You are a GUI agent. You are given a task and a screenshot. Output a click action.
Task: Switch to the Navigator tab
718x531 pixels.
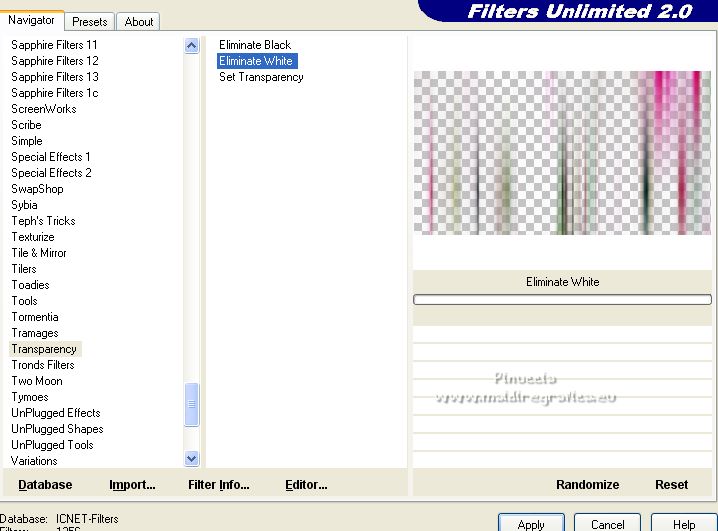tap(31, 21)
